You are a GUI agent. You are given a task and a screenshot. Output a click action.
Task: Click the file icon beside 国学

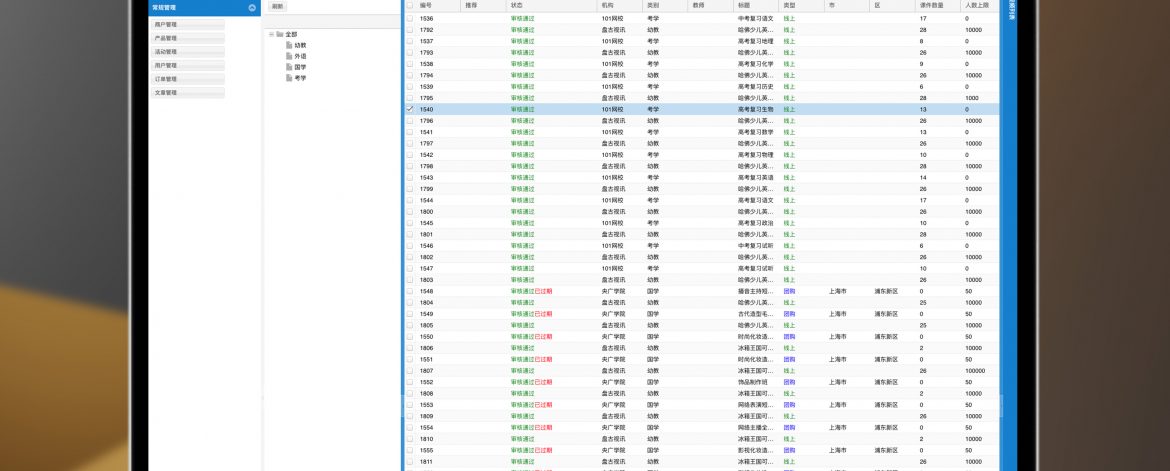[x=289, y=67]
